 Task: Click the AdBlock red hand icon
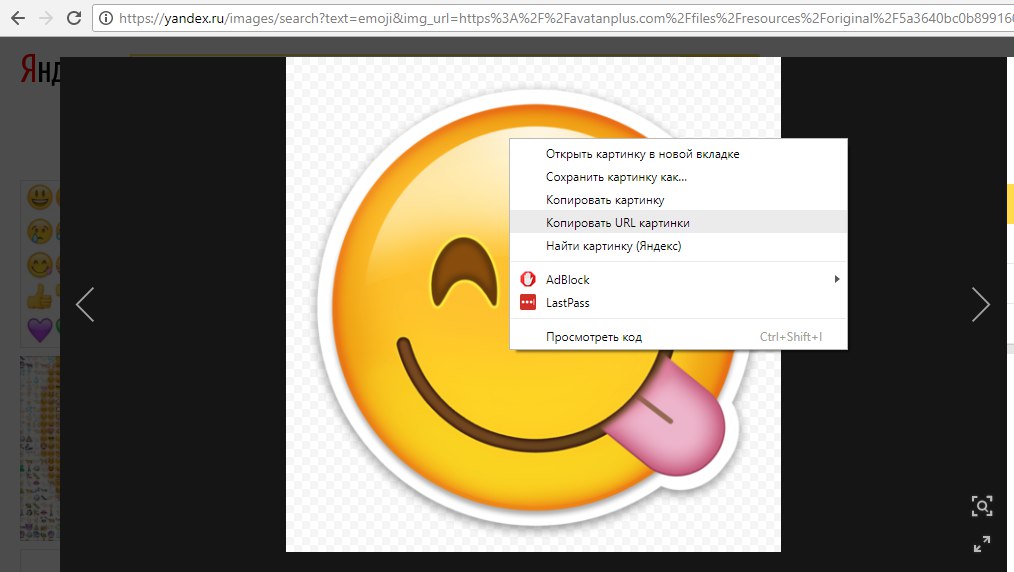coord(528,279)
